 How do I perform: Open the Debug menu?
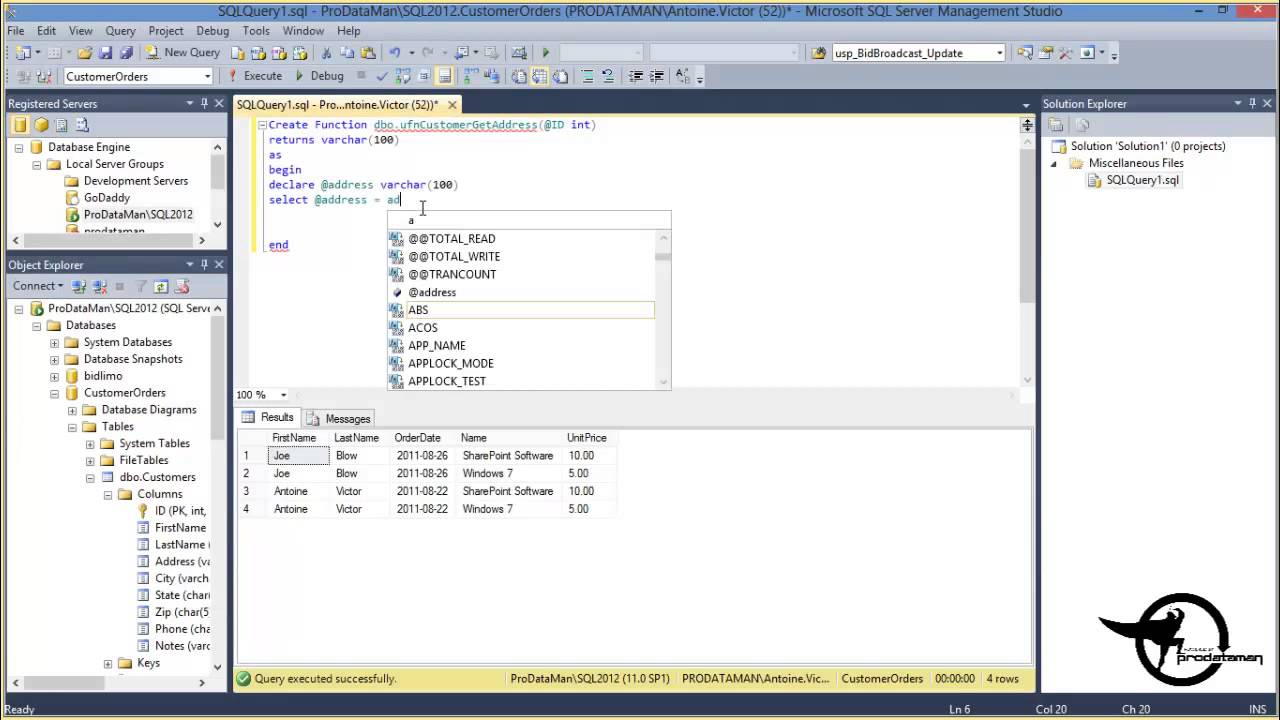(212, 31)
